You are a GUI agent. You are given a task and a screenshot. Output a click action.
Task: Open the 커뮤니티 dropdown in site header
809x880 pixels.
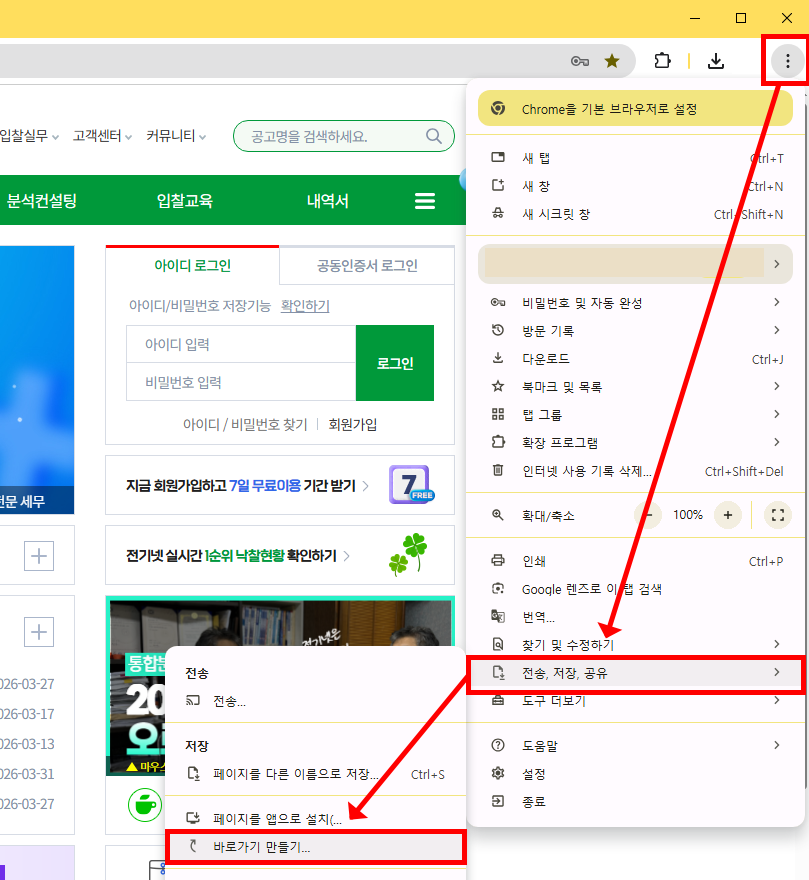pos(176,136)
